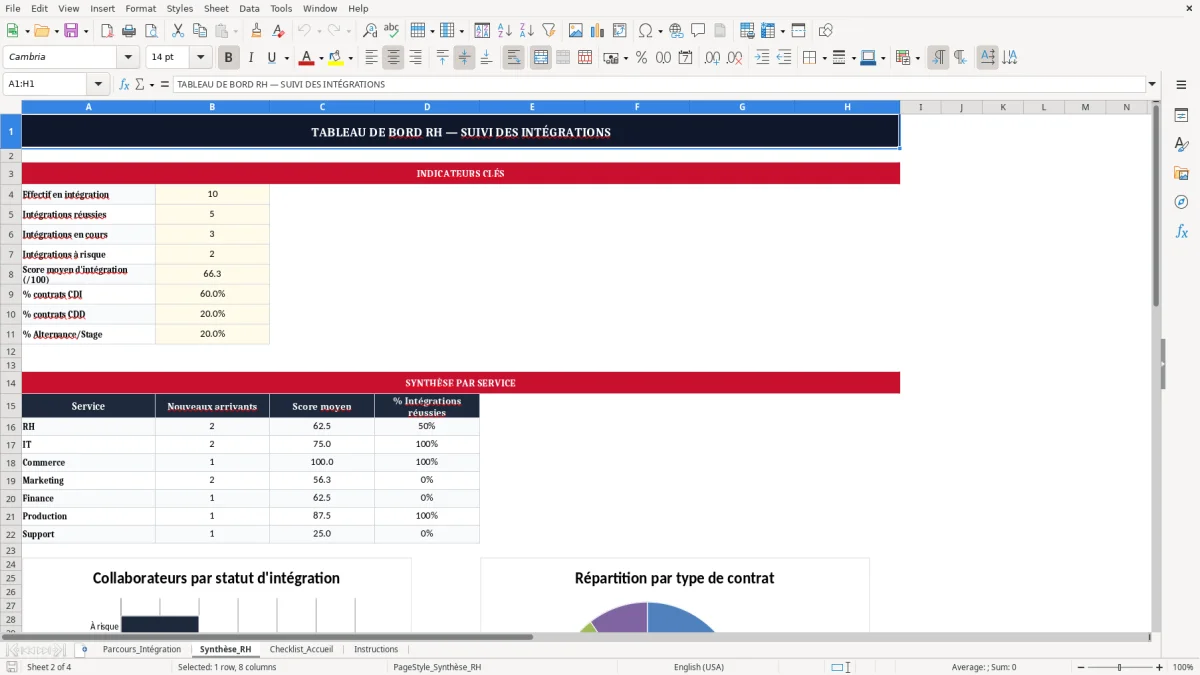Open the Function Wizard
This screenshot has height=675, width=1200.
tap(124, 84)
